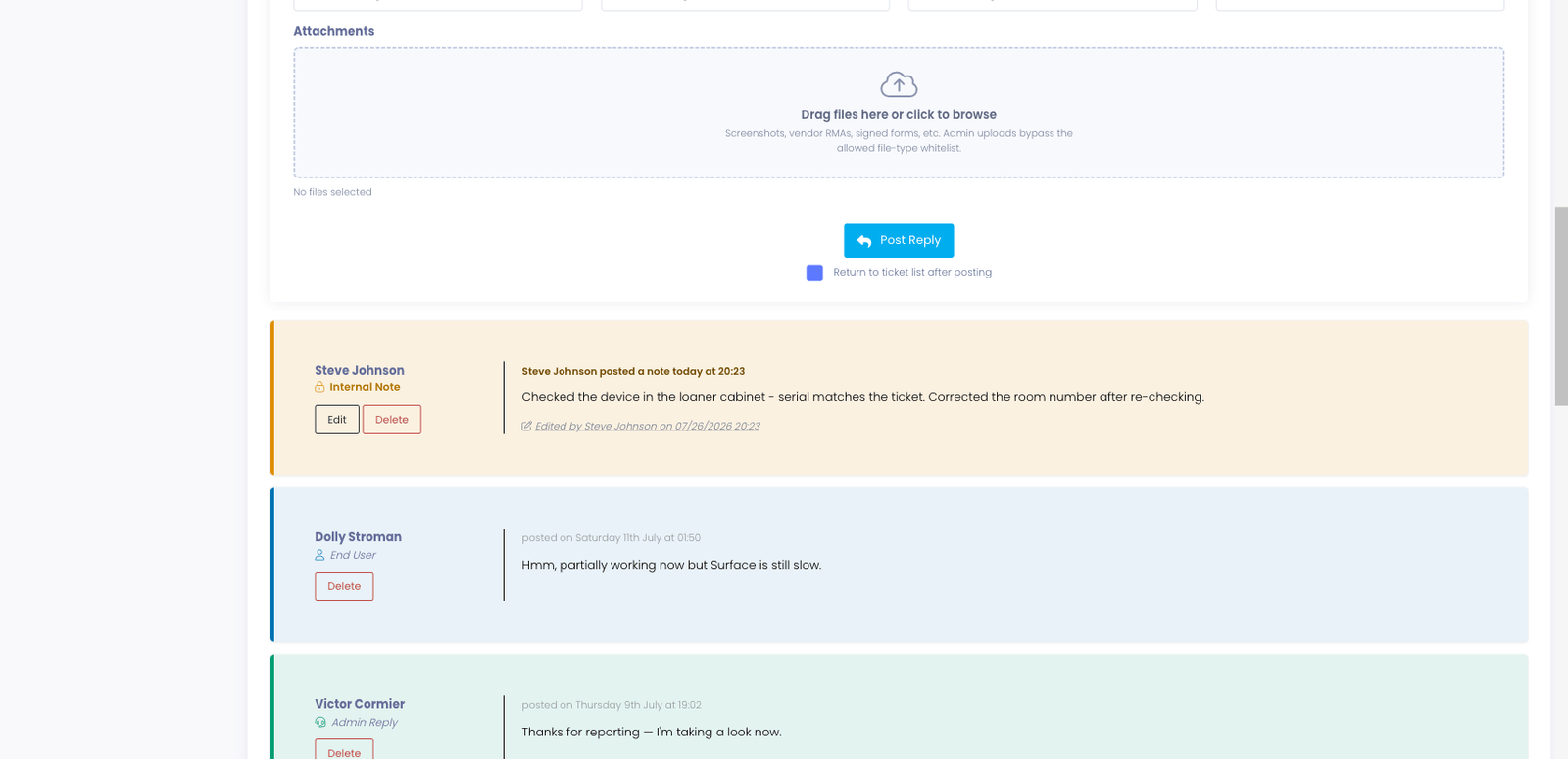Post the reply
Screen dimensions: 1568x759
click(899, 240)
